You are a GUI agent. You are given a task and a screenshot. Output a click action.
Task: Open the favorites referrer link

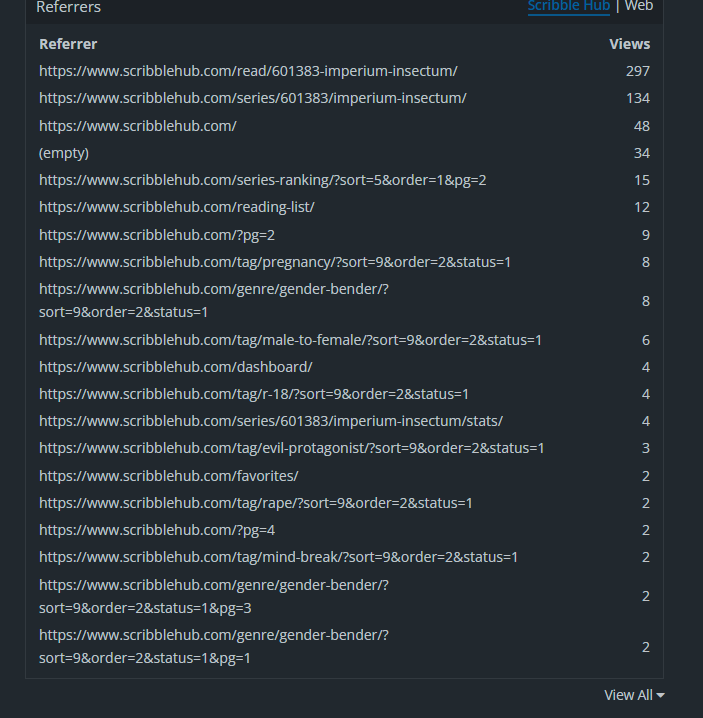pyautogui.click(x=169, y=476)
